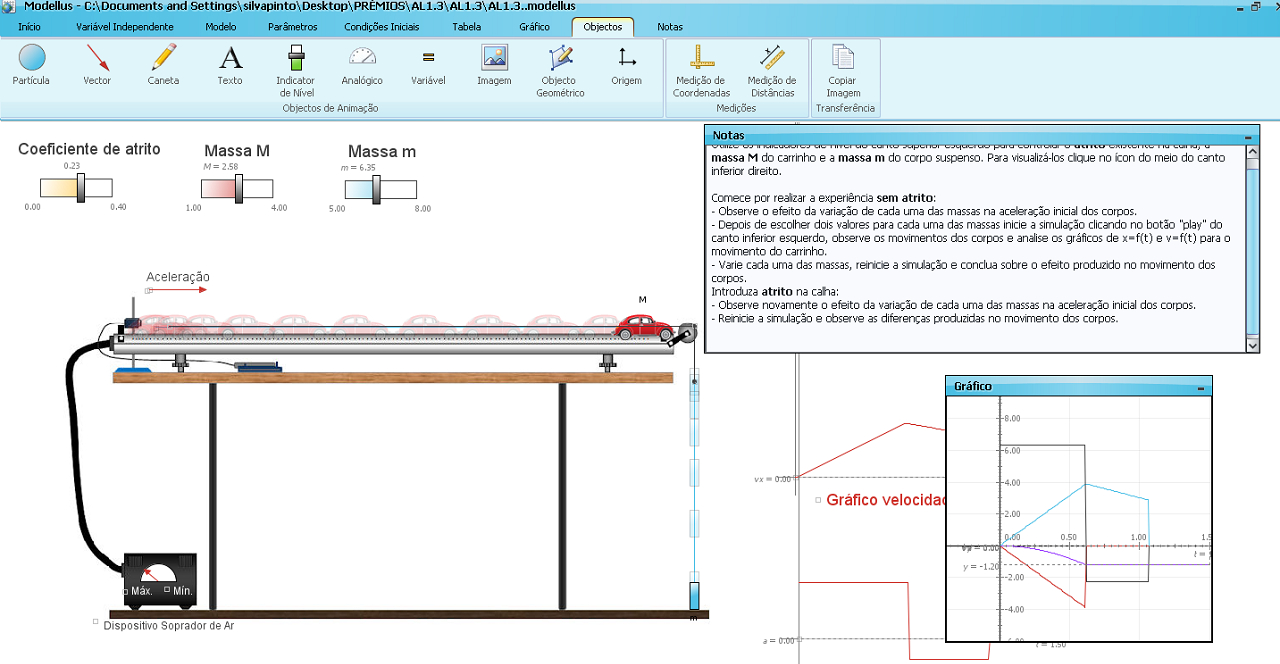Open the Notas ribbon tab
This screenshot has width=1280, height=664.
[x=670, y=27]
